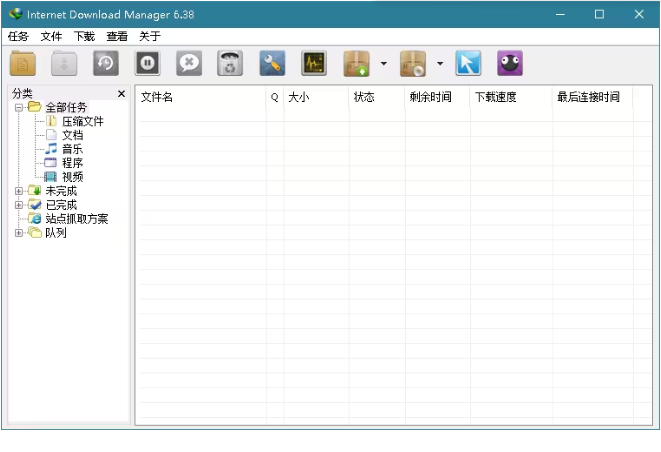Close the 分类 categories panel
The height and width of the screenshot is (452, 661).
click(121, 94)
